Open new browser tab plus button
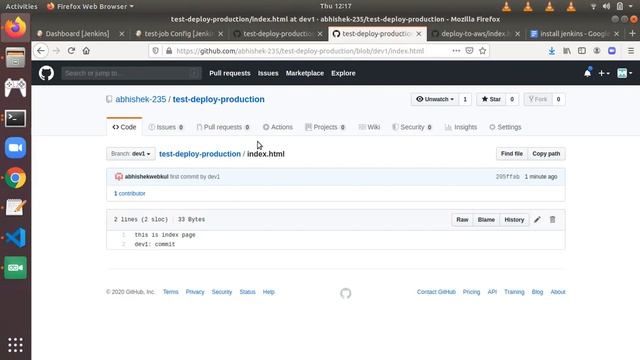640x360 pixels. point(632,33)
